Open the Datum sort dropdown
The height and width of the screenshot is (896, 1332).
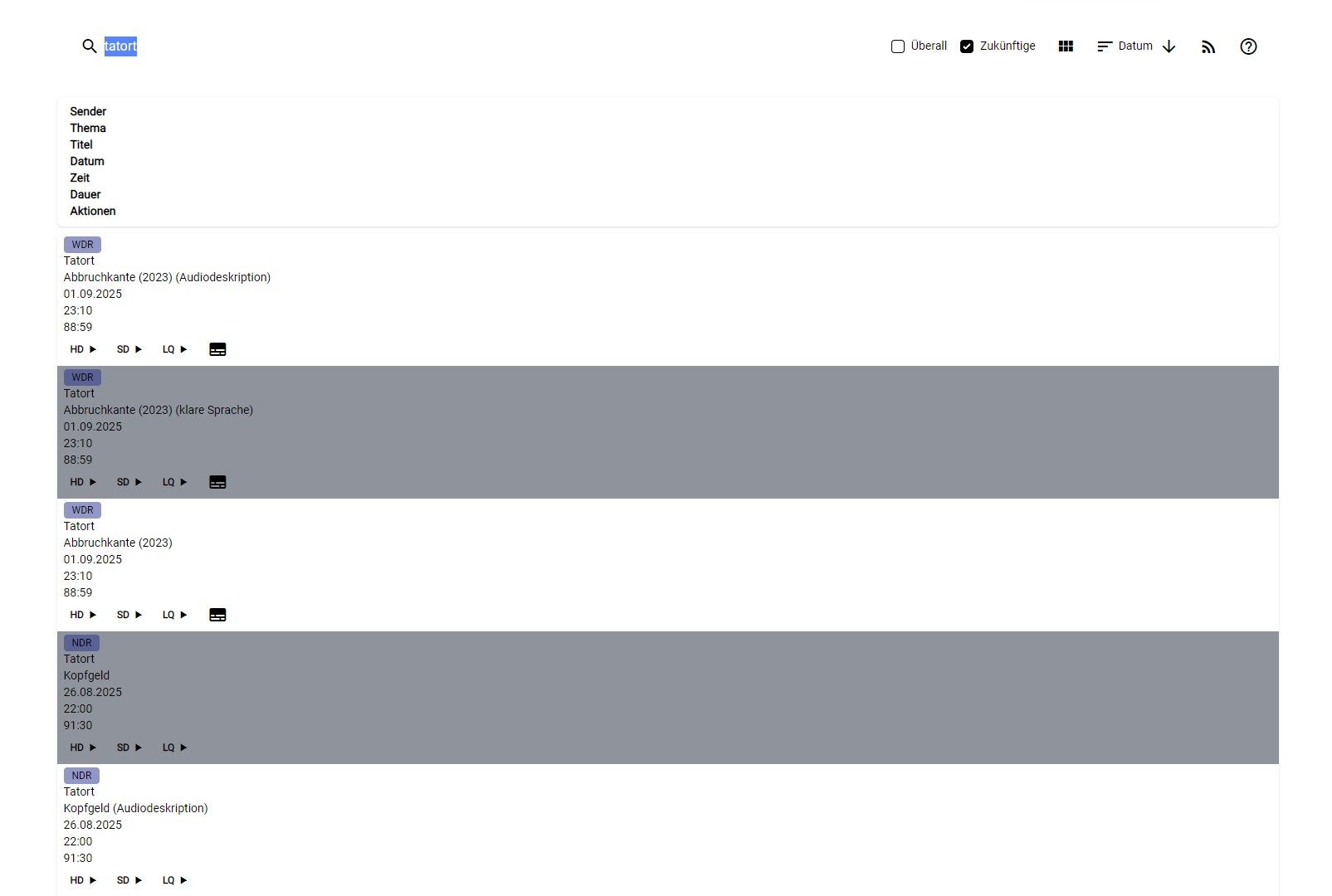1125,46
